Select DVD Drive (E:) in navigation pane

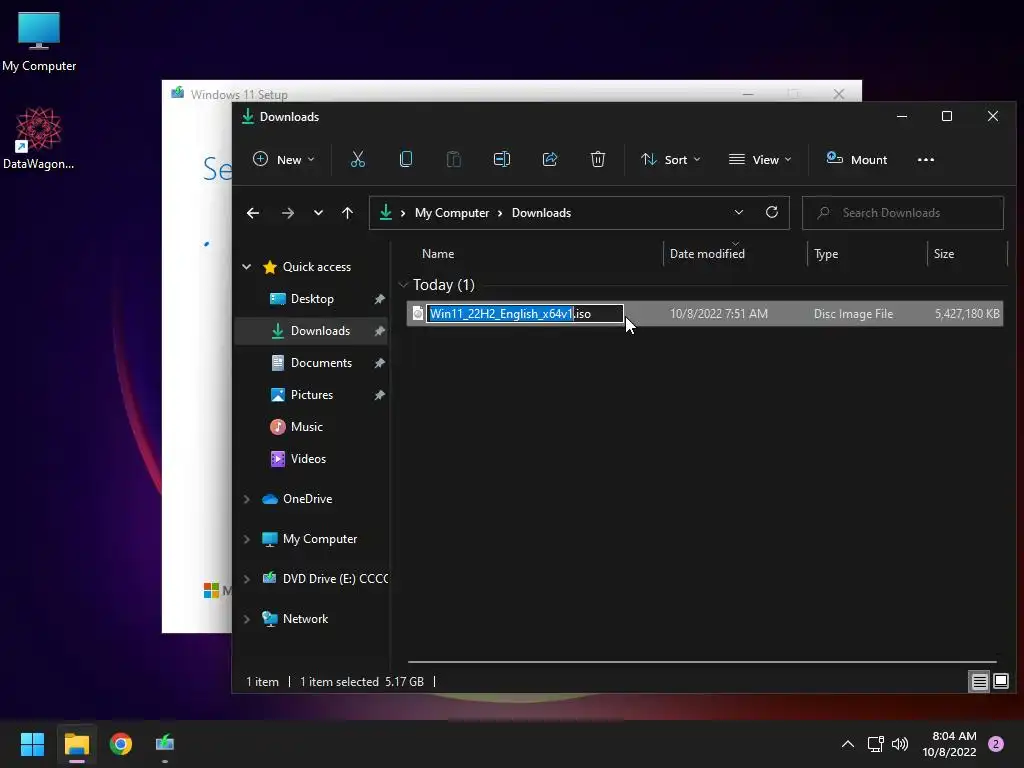[x=335, y=579]
